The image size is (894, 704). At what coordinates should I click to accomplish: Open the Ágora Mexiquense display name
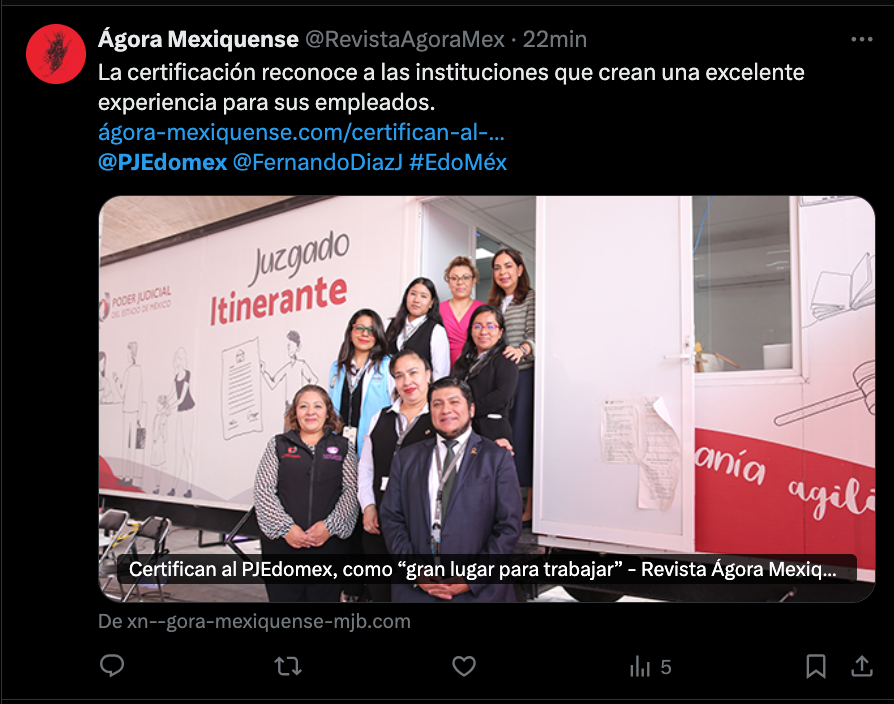pyautogui.click(x=198, y=39)
